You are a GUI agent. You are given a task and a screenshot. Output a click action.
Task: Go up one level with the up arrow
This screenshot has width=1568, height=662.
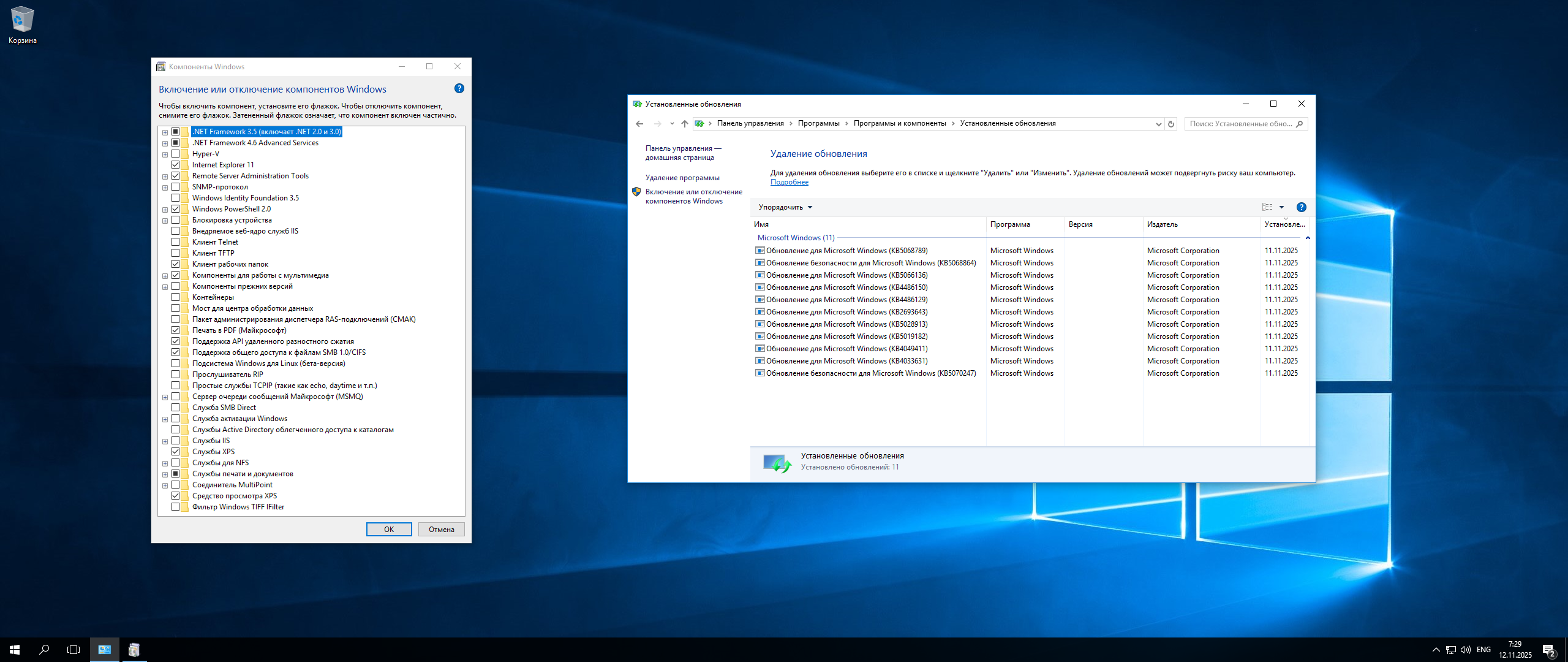[x=684, y=124]
